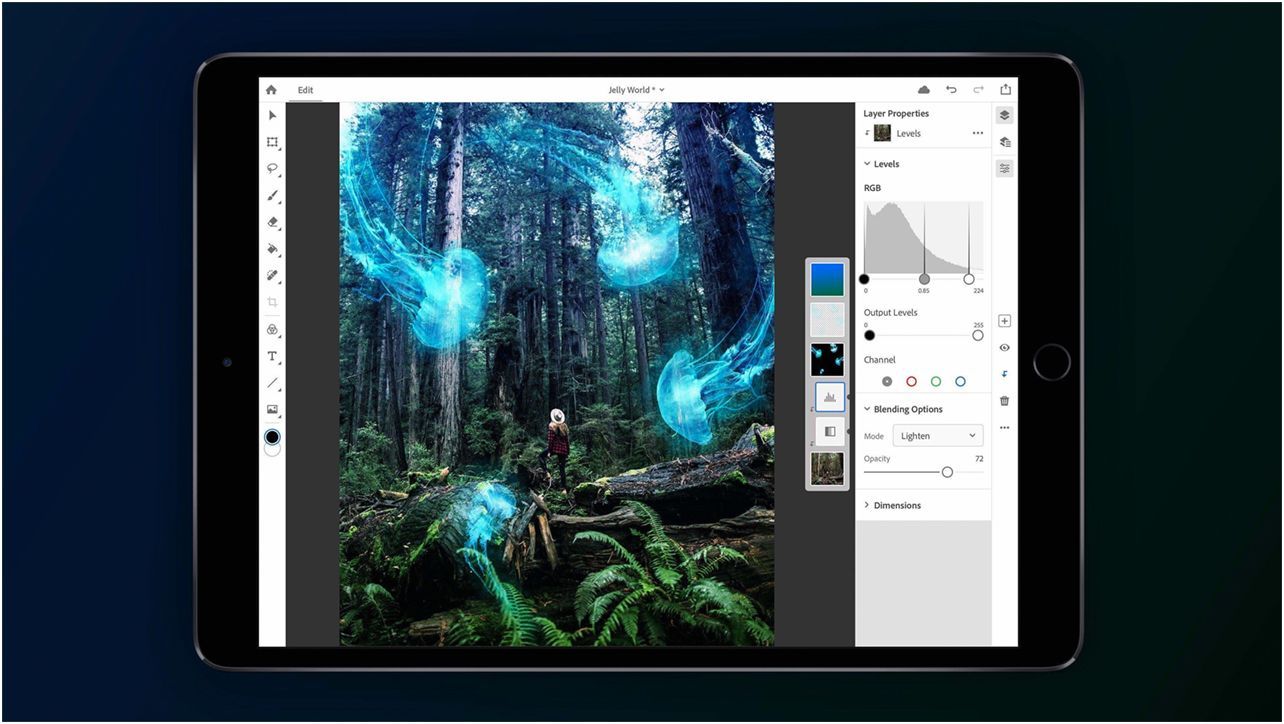Select the Brush tool
Screen dimensions: 1284x724
[272, 196]
